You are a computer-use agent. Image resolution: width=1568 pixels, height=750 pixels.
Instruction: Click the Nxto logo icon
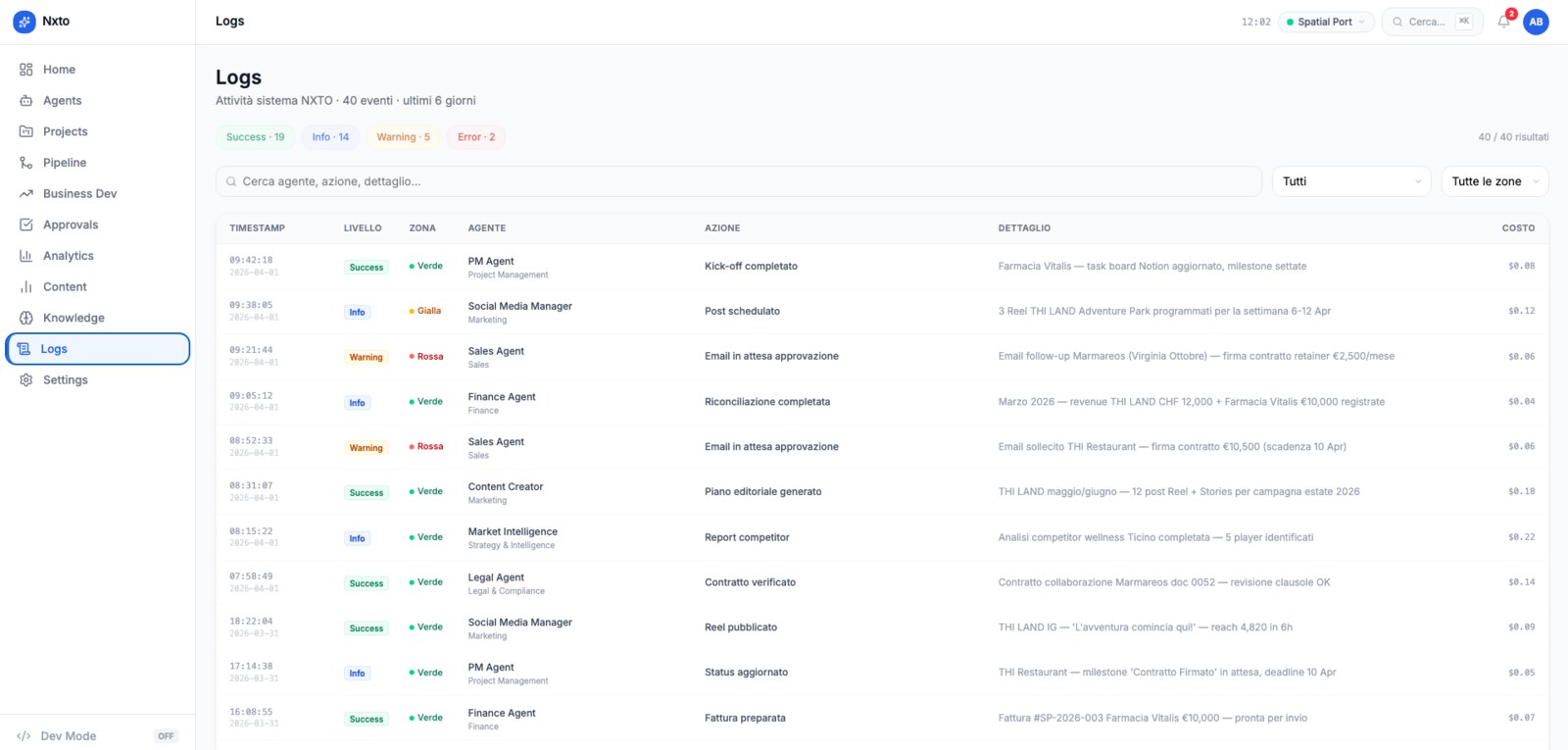click(x=24, y=22)
